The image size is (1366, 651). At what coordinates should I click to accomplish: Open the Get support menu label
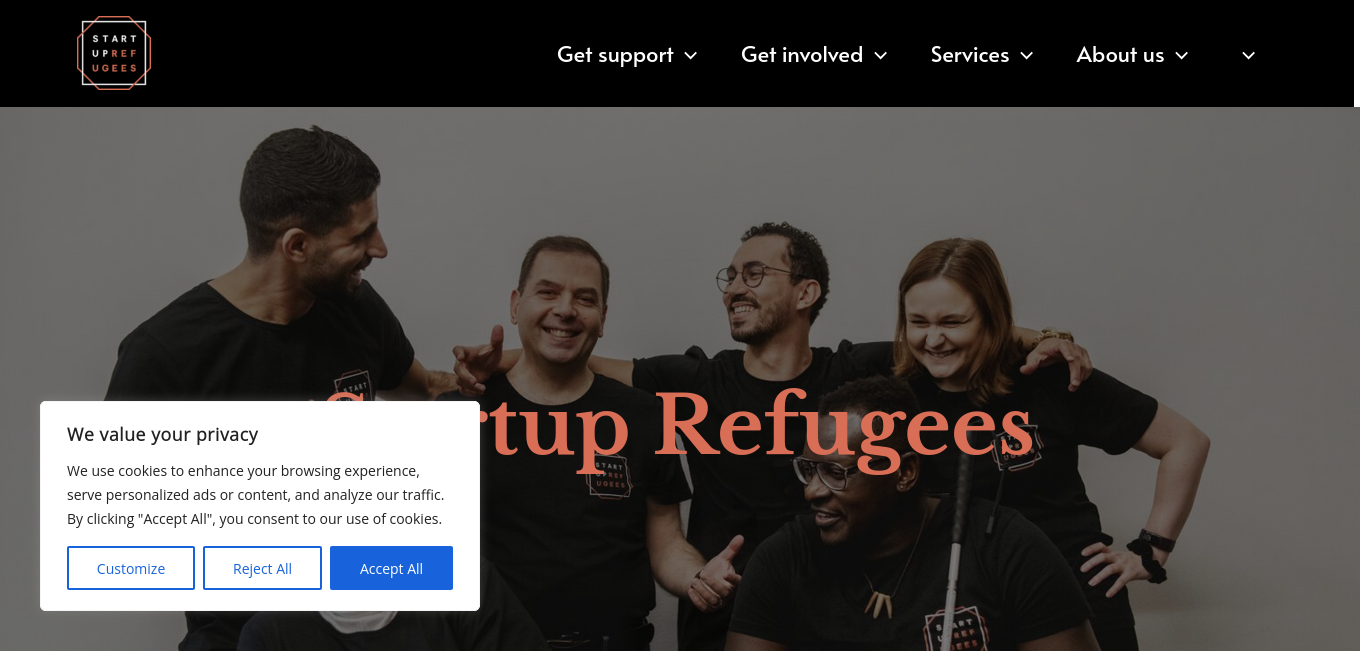(x=615, y=55)
